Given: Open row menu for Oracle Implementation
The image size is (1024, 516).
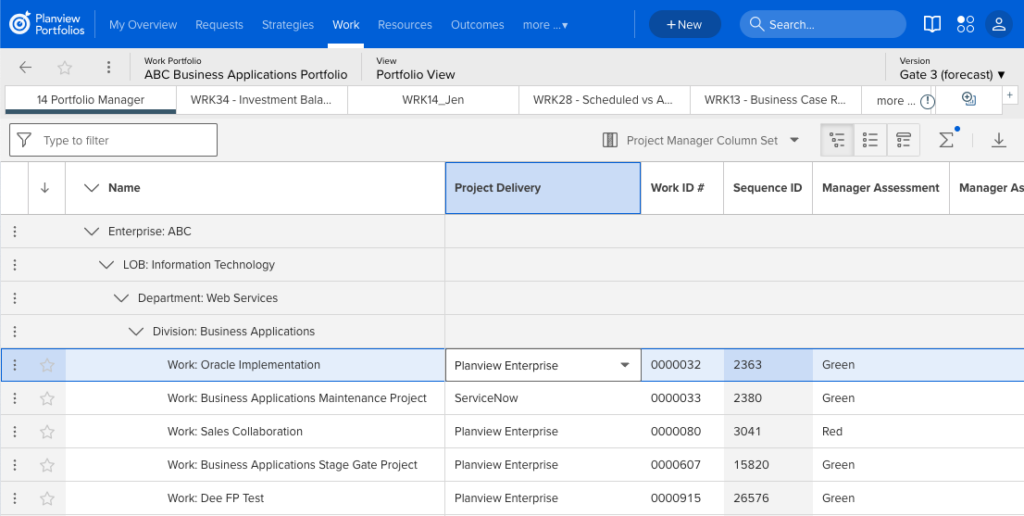Looking at the screenshot, I should tap(14, 364).
